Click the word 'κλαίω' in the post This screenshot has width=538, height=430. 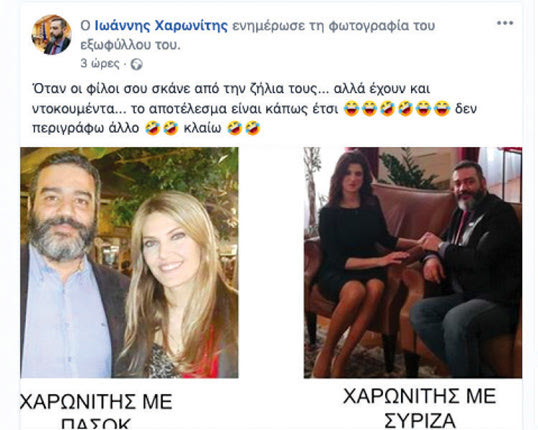(202, 128)
